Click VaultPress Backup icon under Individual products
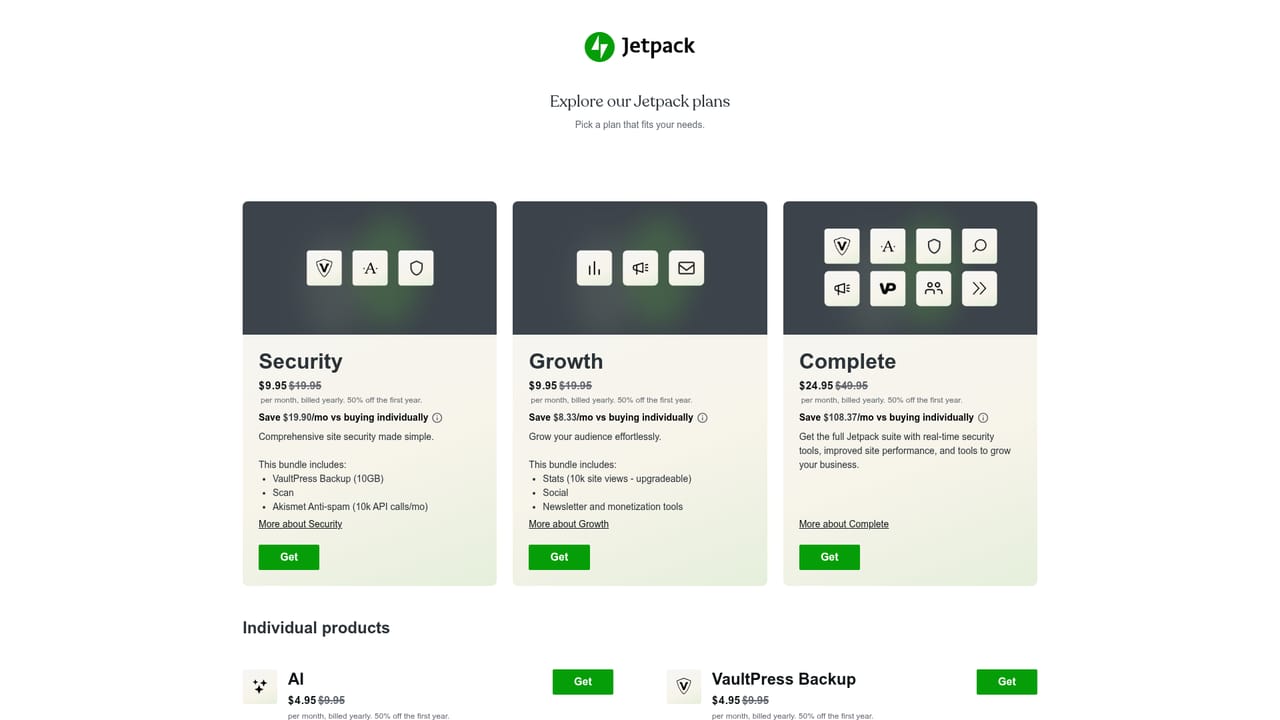The height and width of the screenshot is (720, 1280). [684, 686]
